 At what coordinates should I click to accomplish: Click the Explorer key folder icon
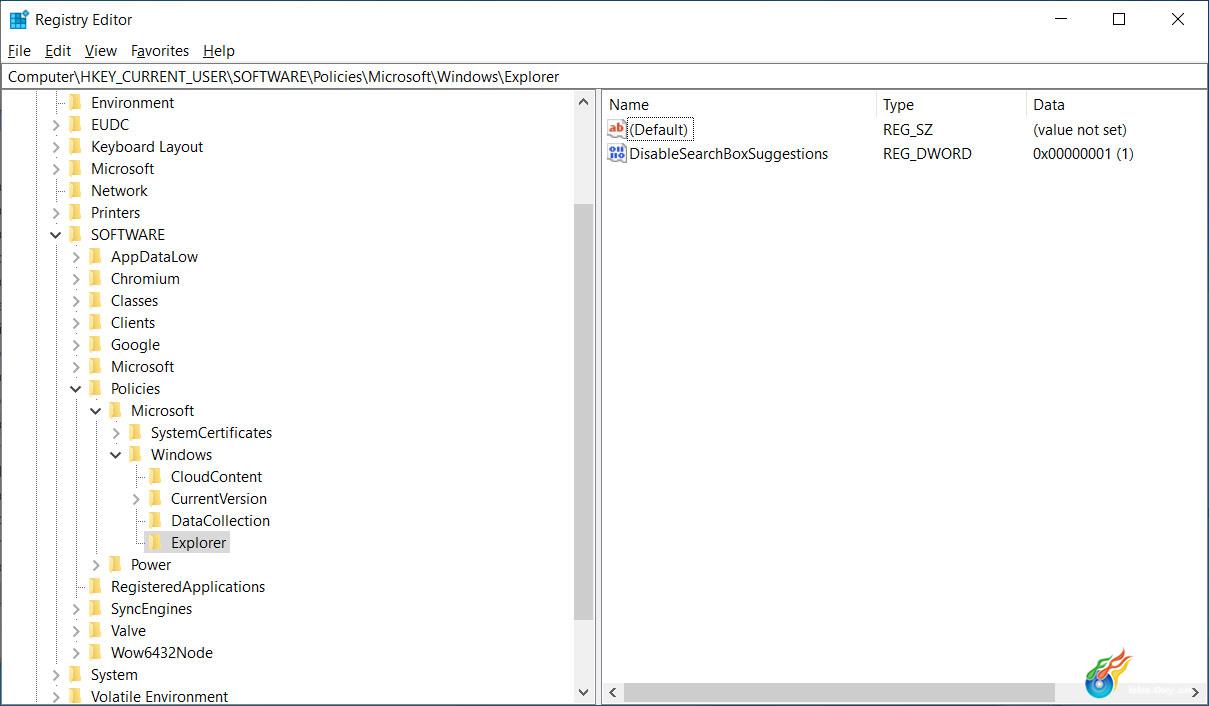(x=155, y=542)
